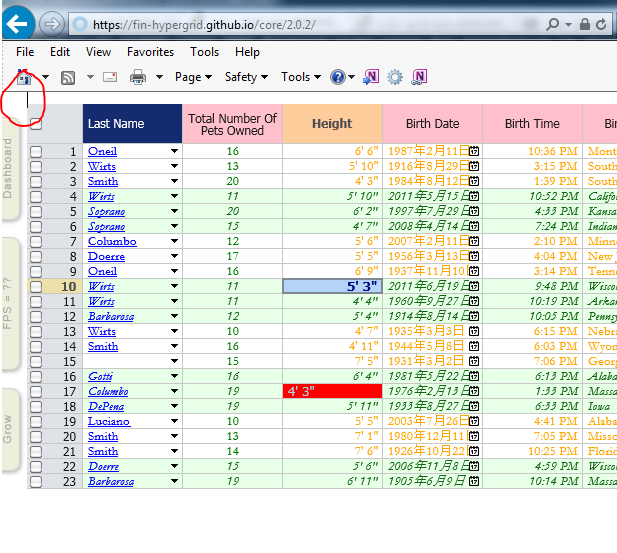This screenshot has width=617, height=553.
Task: Click the Print icon
Action: tap(138, 77)
